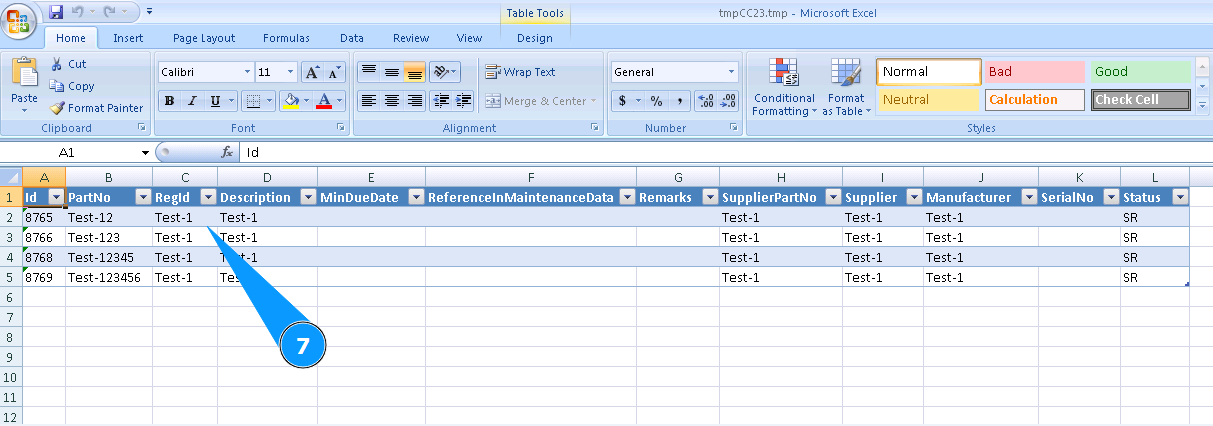
Task: Apply the Bad cell style
Action: coord(1035,72)
